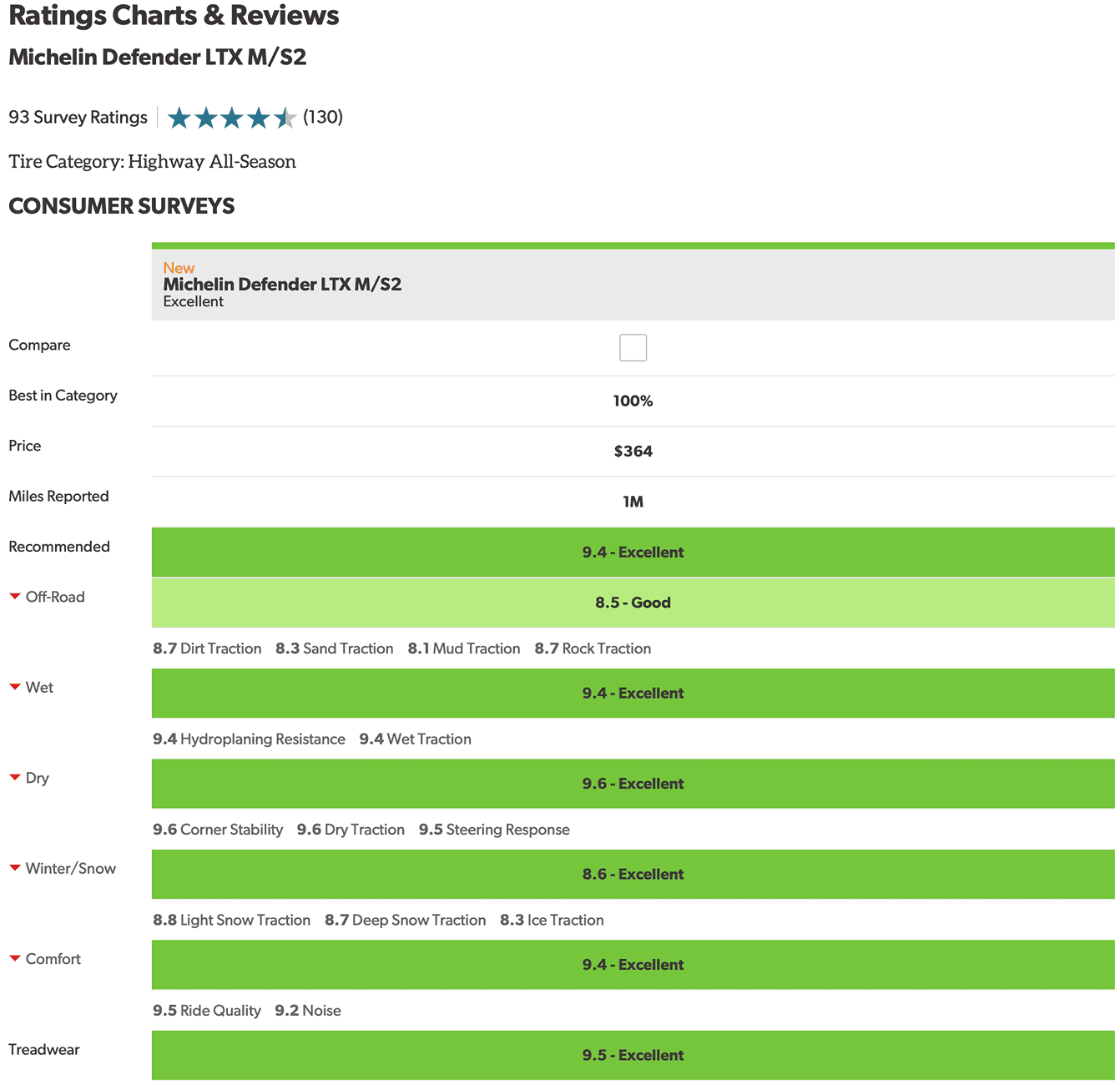Click 8.7 Dirt Traction sub-rating
1120x1085 pixels.
tap(207, 648)
